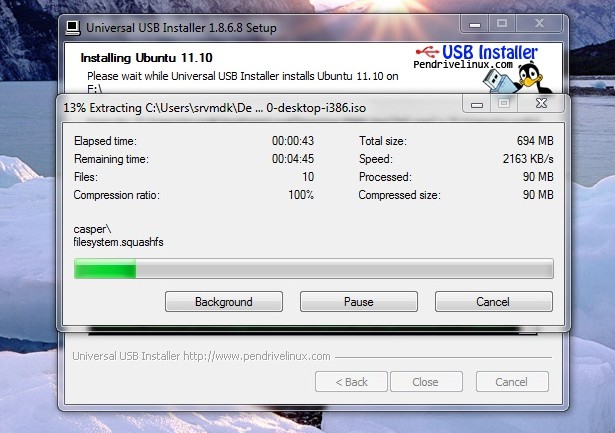Cancel the extraction in progress dialog

(493, 302)
